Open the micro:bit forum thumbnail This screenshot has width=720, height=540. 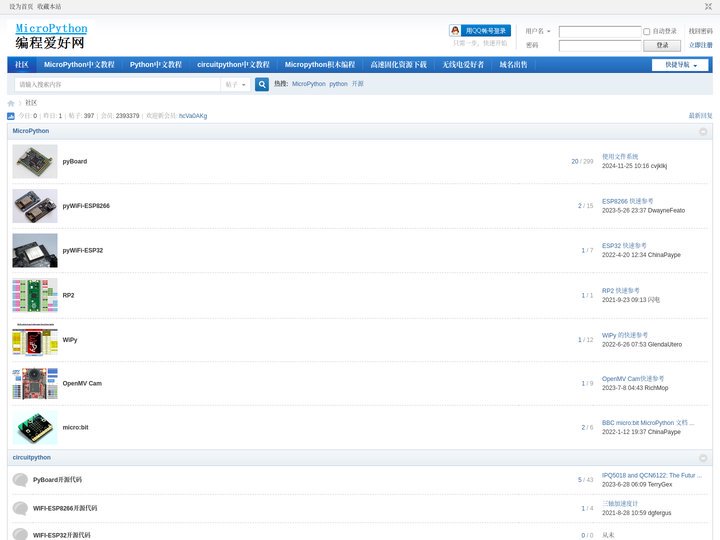tap(35, 428)
